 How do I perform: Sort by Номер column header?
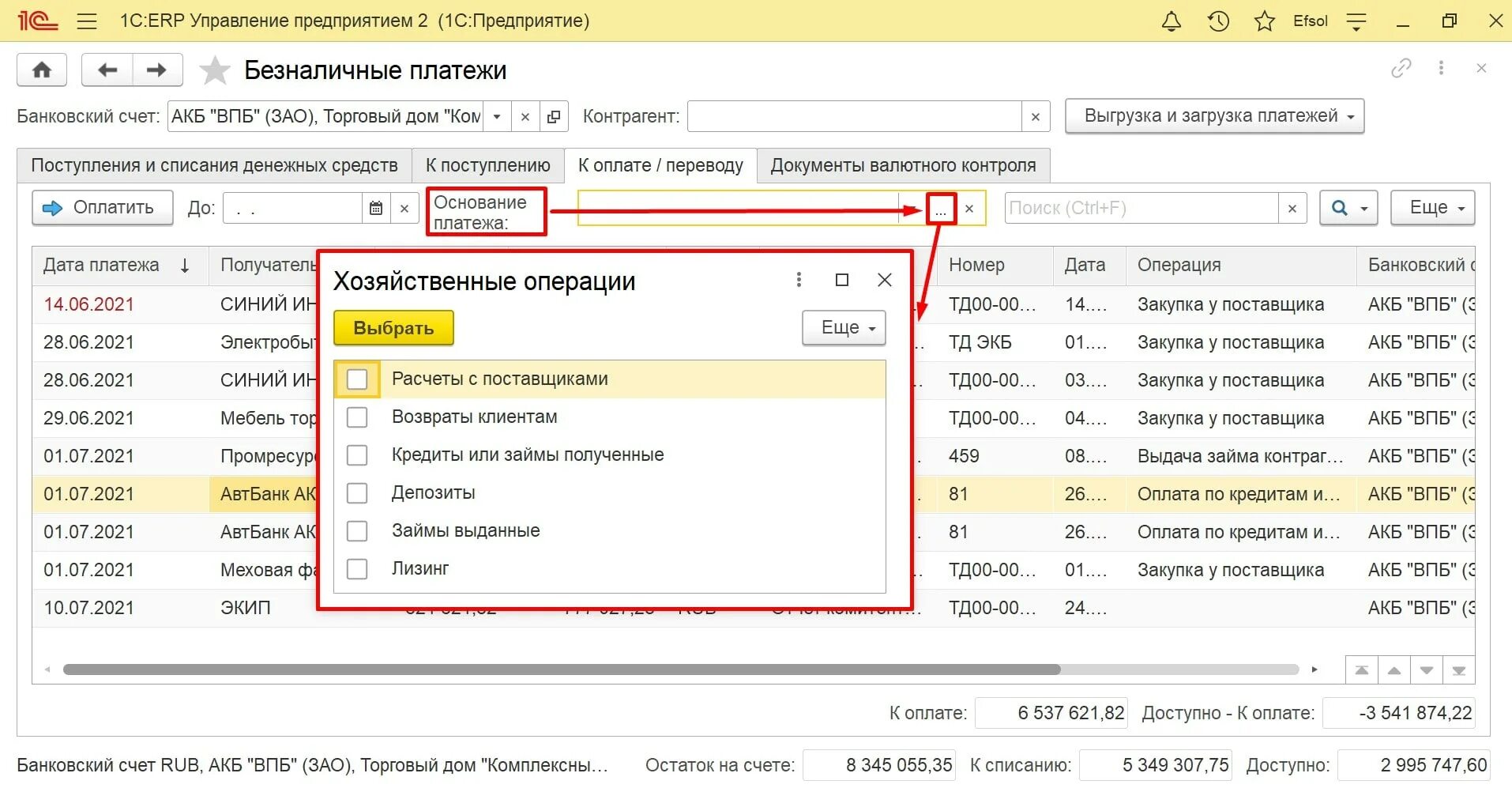click(995, 266)
